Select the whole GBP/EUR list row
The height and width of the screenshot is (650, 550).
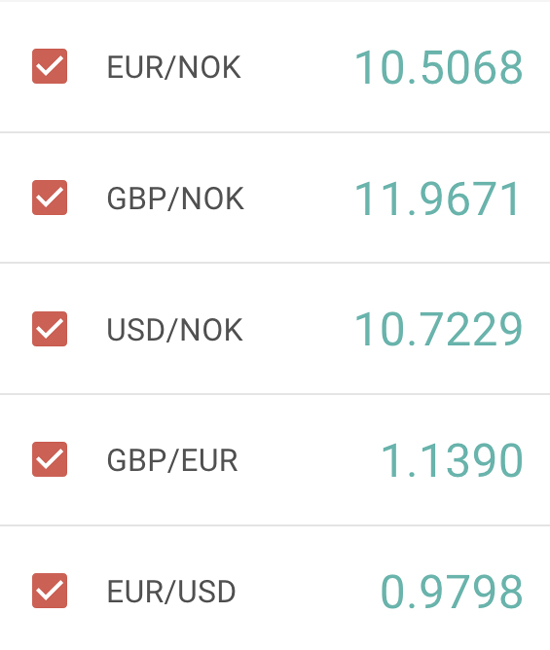(x=275, y=460)
